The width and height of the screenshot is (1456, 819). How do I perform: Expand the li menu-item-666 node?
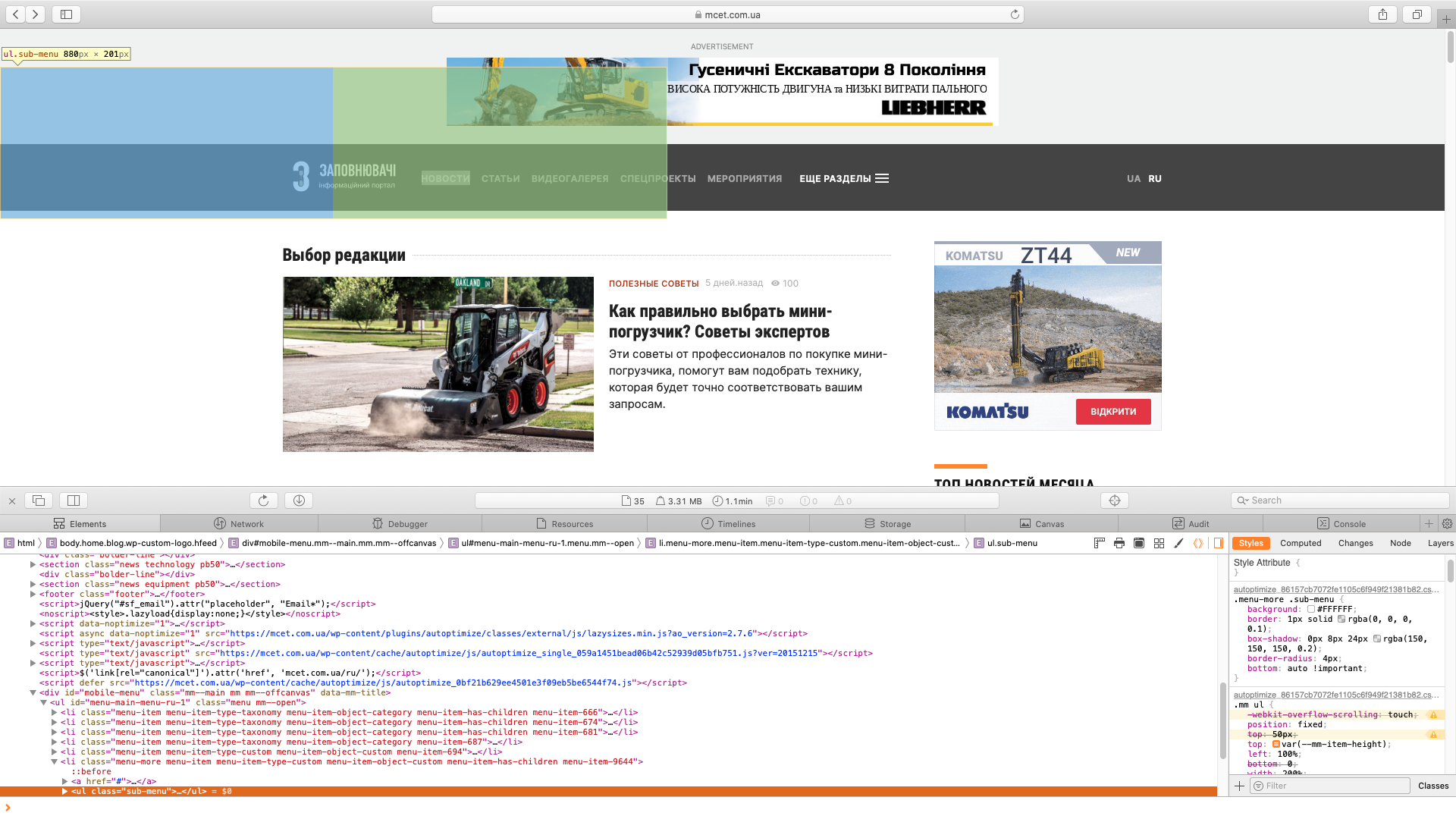click(55, 712)
